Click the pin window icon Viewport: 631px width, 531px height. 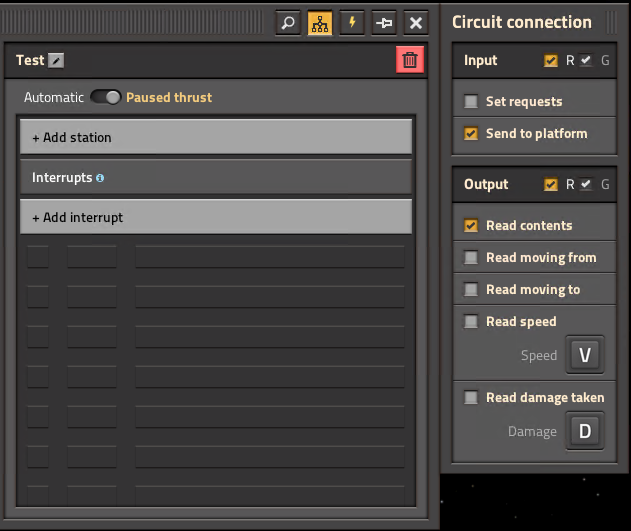click(x=384, y=23)
